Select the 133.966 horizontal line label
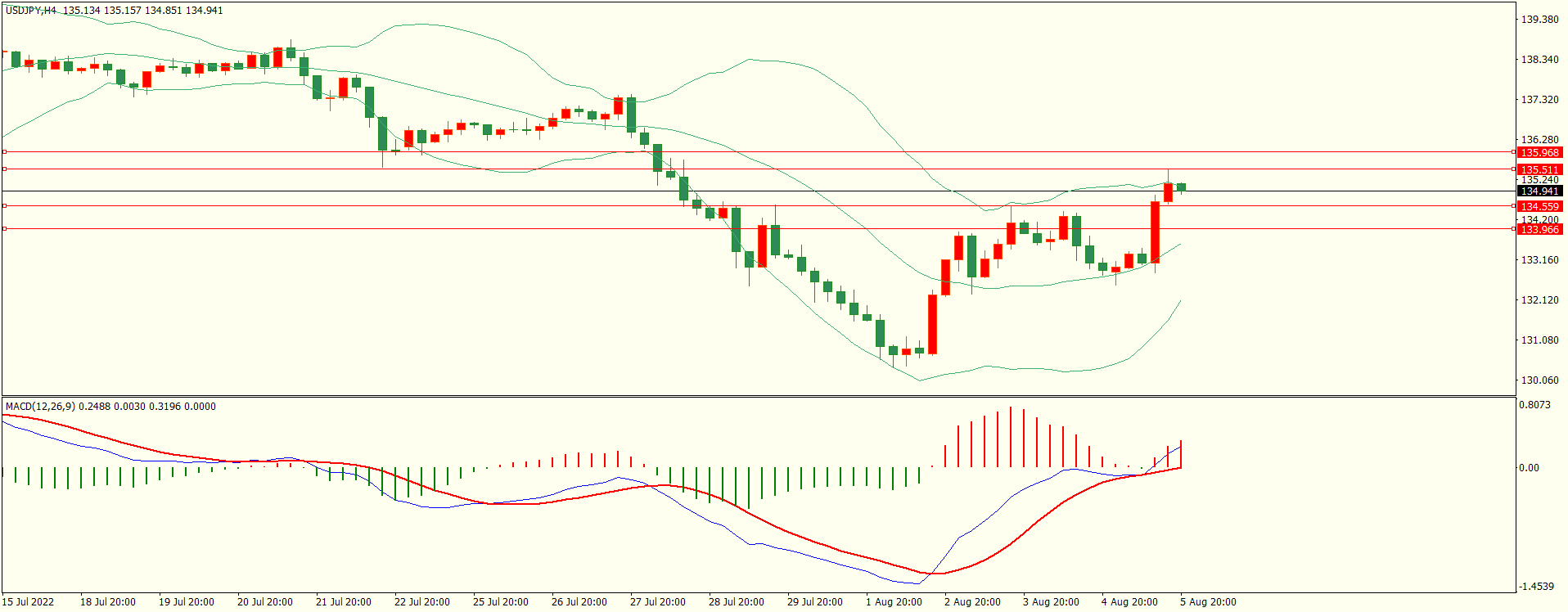The image size is (1568, 612). click(1539, 230)
